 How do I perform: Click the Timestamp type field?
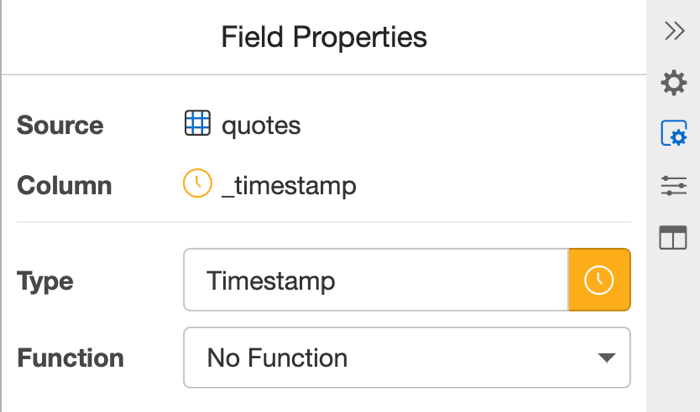(x=376, y=280)
